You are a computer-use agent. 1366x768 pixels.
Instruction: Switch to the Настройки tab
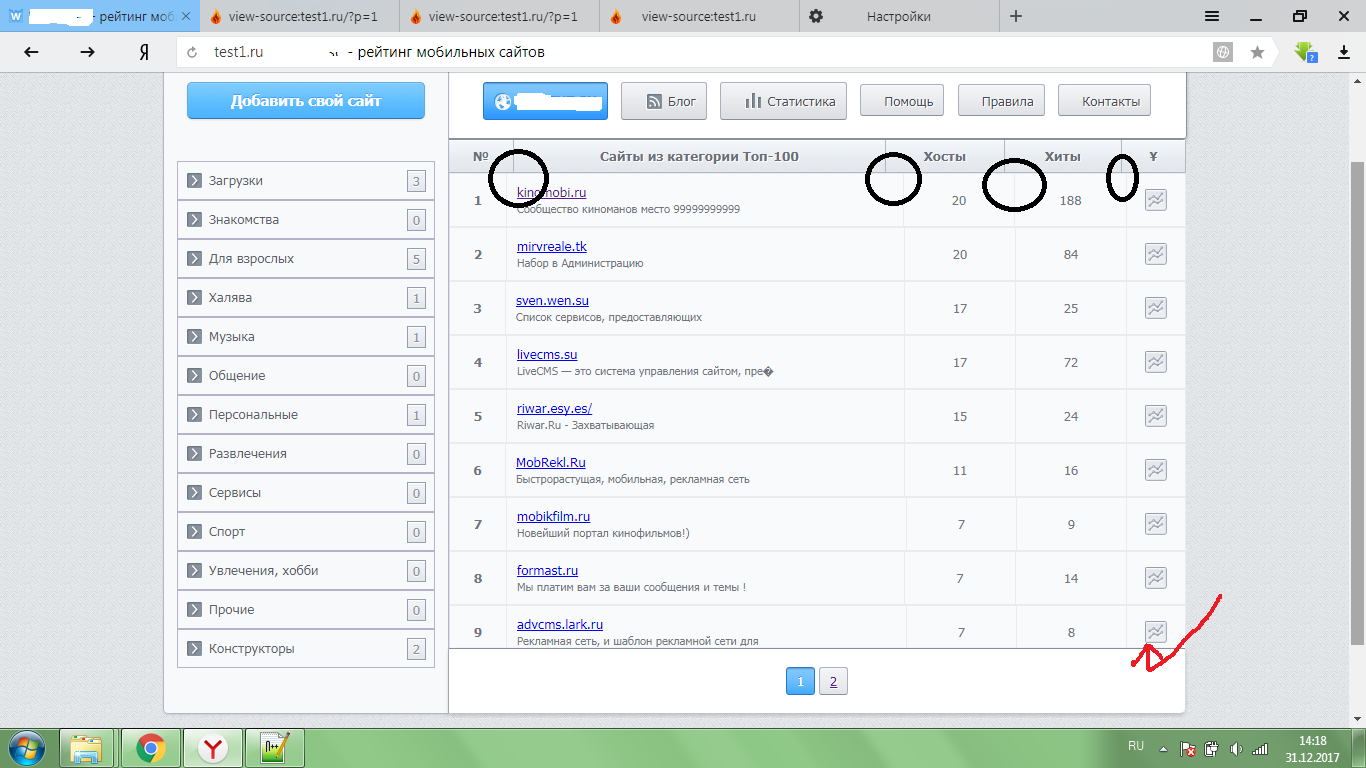897,16
